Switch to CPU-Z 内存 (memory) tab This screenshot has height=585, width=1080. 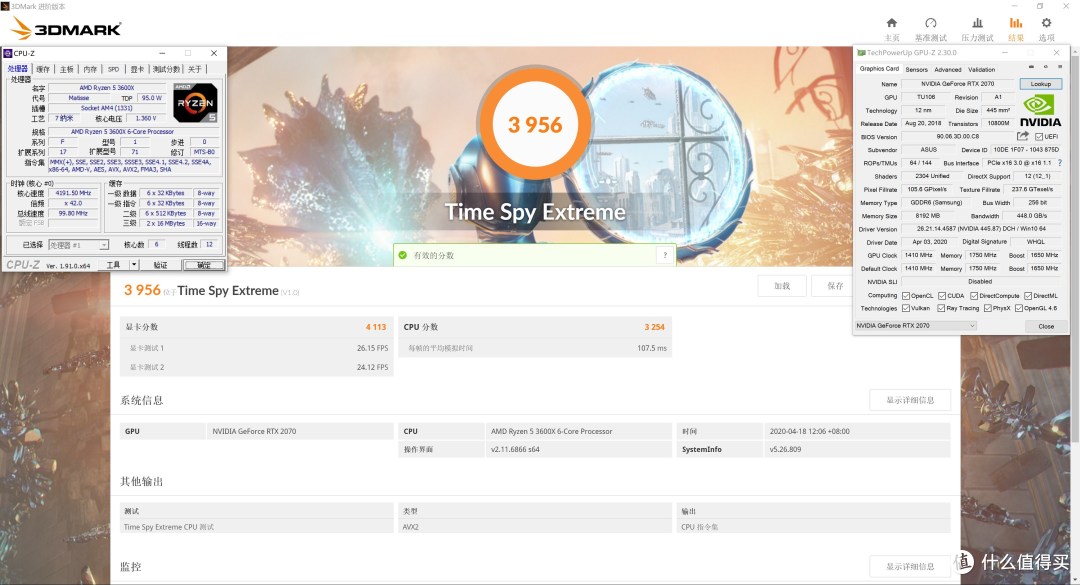coord(90,69)
